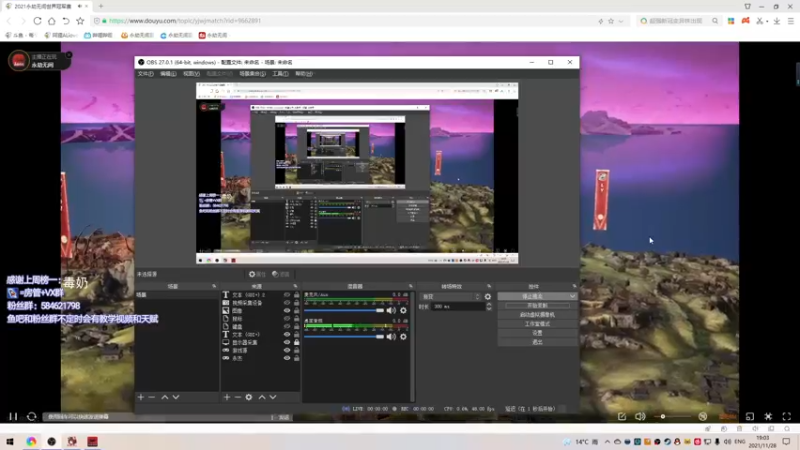The height and width of the screenshot is (450, 800).
Task: Click the 启动虚拟摄像机 button
Action: pos(537,315)
